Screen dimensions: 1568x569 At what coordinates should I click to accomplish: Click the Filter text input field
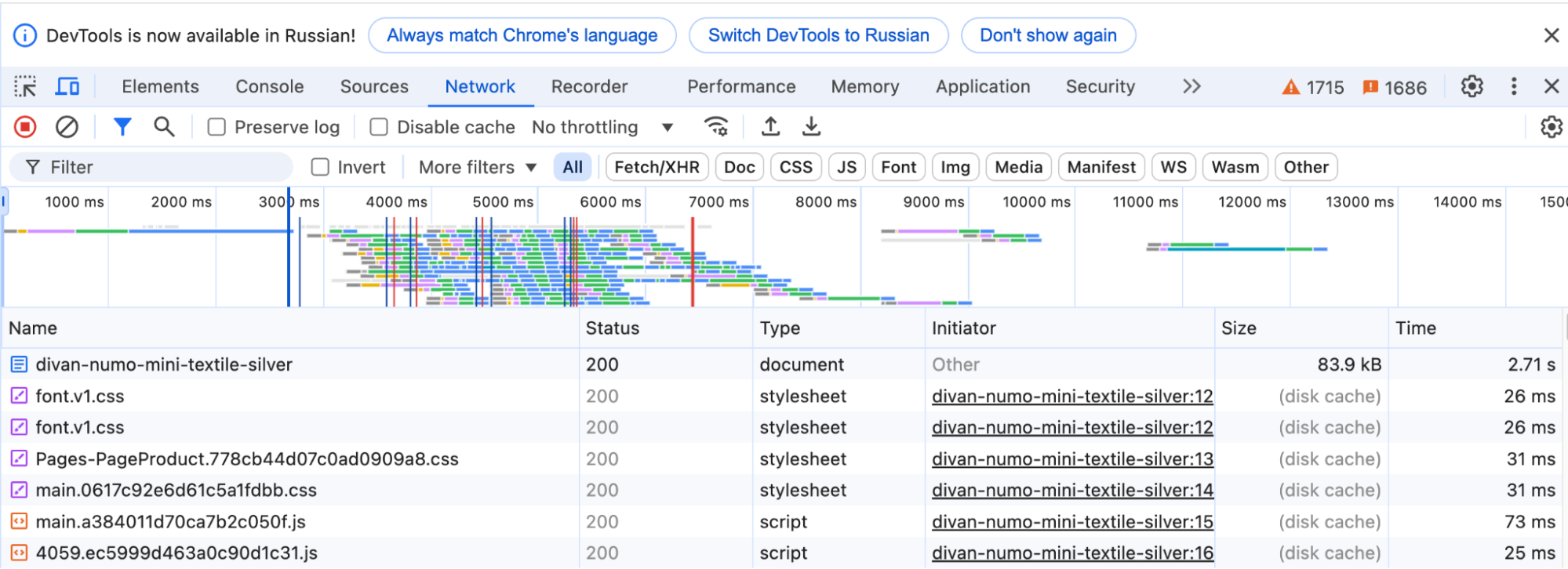click(151, 167)
